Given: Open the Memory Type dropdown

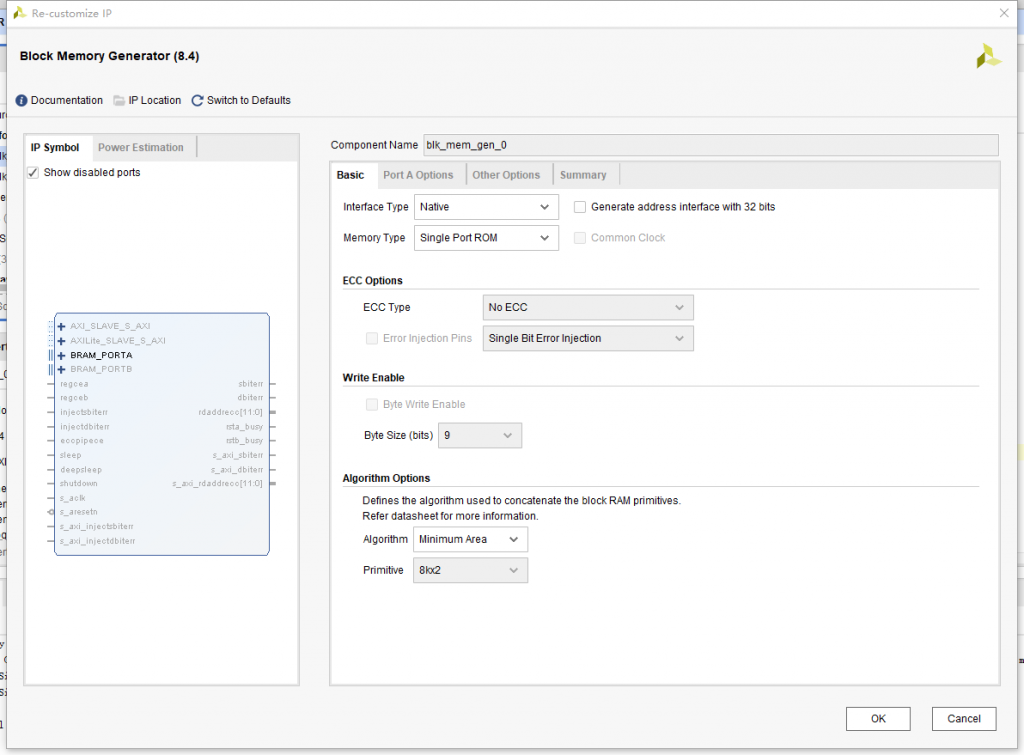Looking at the screenshot, I should click(486, 238).
